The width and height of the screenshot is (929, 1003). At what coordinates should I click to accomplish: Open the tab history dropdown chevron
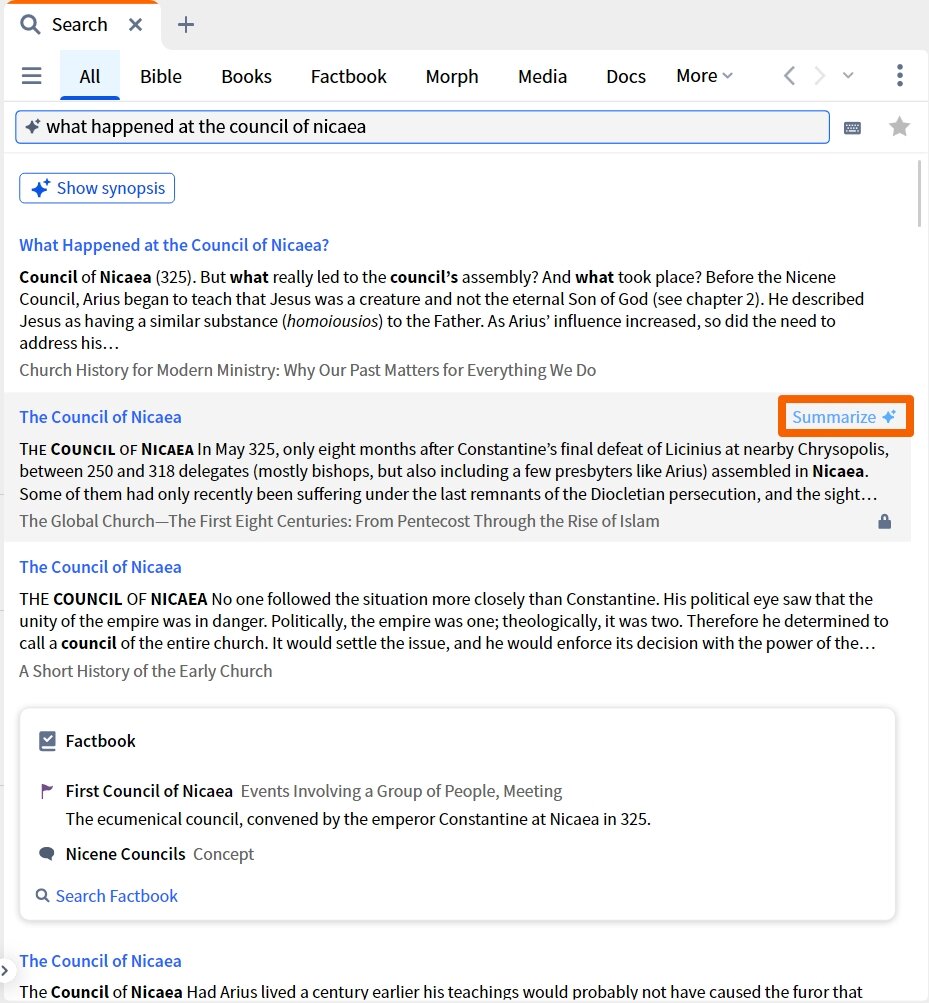(x=848, y=75)
